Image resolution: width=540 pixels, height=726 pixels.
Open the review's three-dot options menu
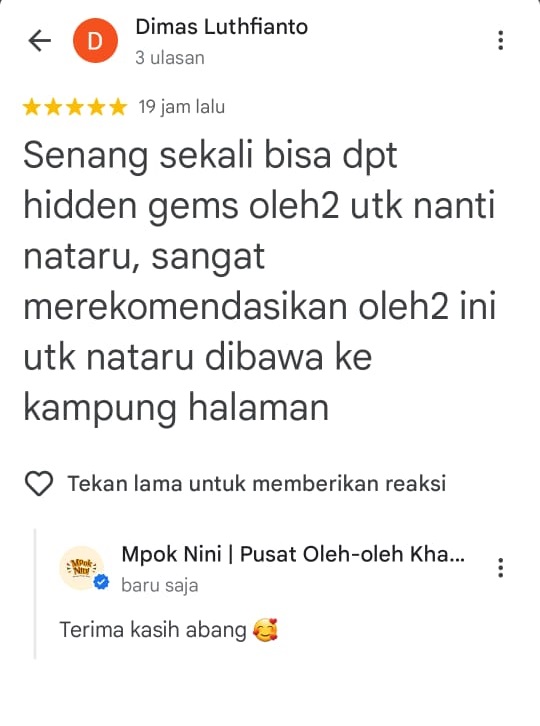coord(501,40)
